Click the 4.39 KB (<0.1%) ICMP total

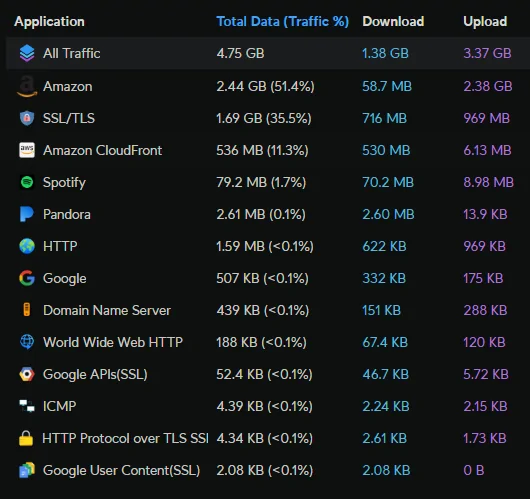264,406
